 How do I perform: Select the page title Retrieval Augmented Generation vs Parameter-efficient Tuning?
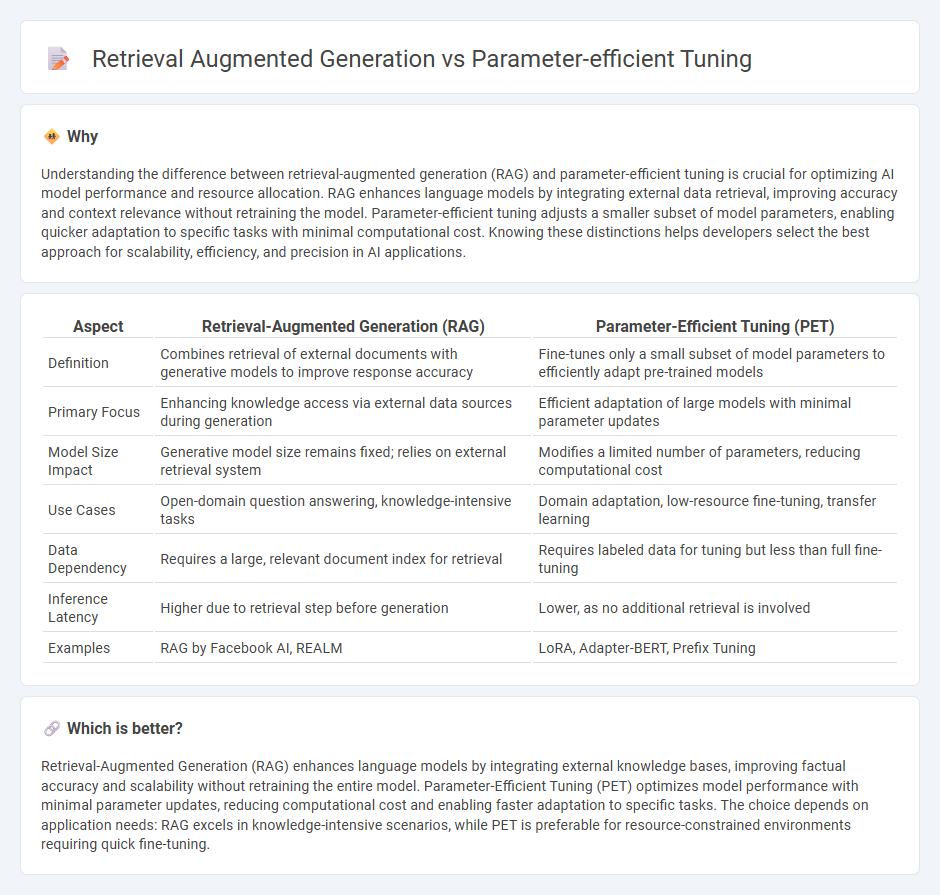(x=421, y=59)
